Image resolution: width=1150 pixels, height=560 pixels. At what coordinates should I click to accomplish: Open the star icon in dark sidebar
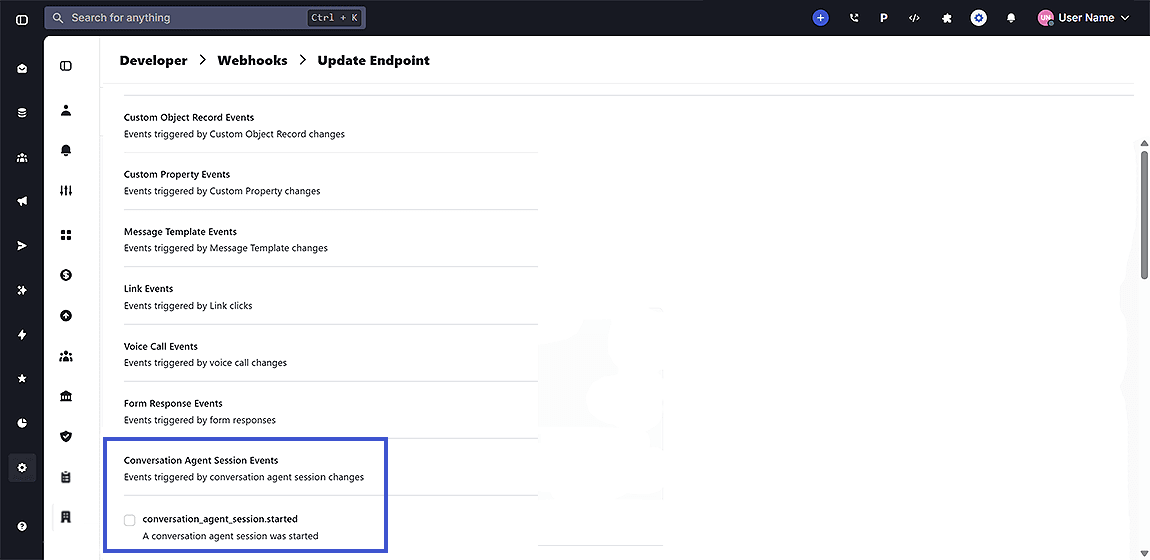pos(22,378)
